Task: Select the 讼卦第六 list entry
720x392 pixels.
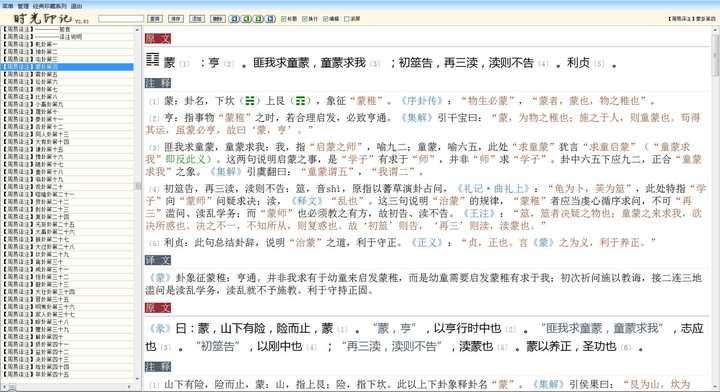Action: point(67,82)
